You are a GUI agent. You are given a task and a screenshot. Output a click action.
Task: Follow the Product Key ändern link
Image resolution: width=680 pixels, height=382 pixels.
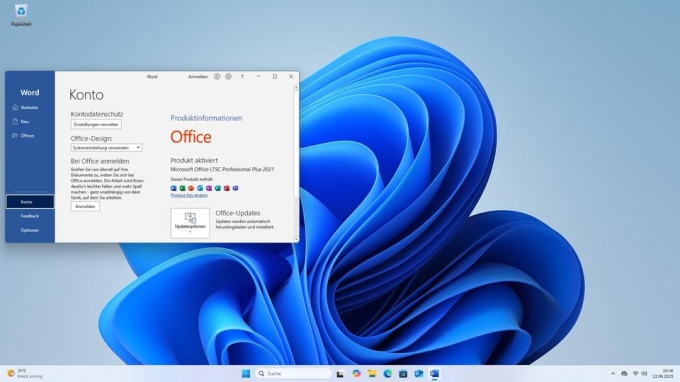coord(189,196)
